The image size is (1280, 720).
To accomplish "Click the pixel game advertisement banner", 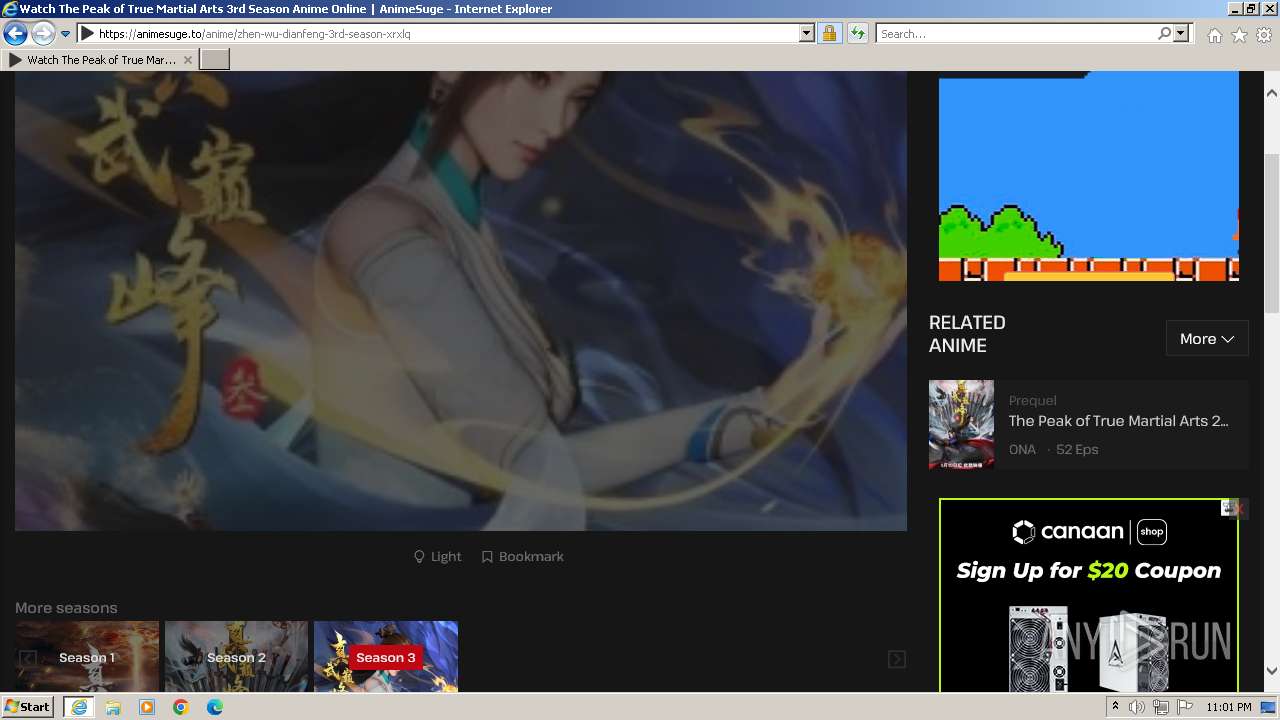I will (x=1089, y=176).
